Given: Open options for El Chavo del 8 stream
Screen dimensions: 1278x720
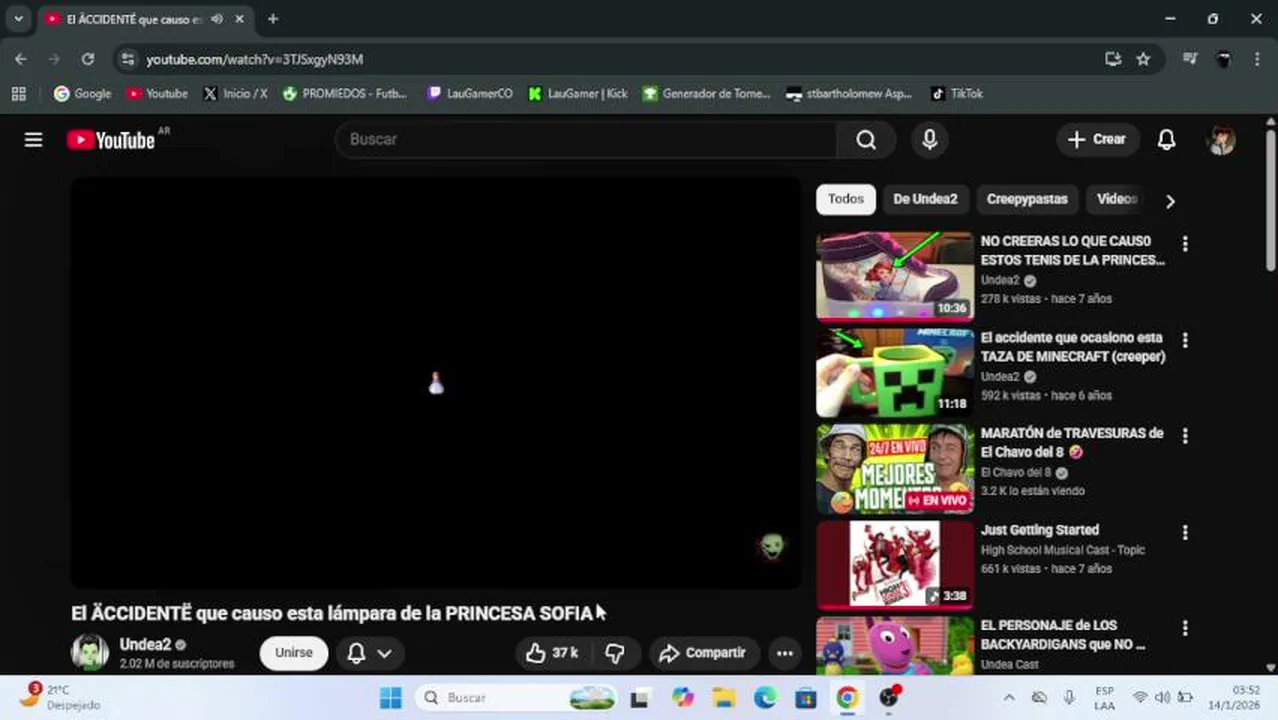Looking at the screenshot, I should pyautogui.click(x=1185, y=436).
